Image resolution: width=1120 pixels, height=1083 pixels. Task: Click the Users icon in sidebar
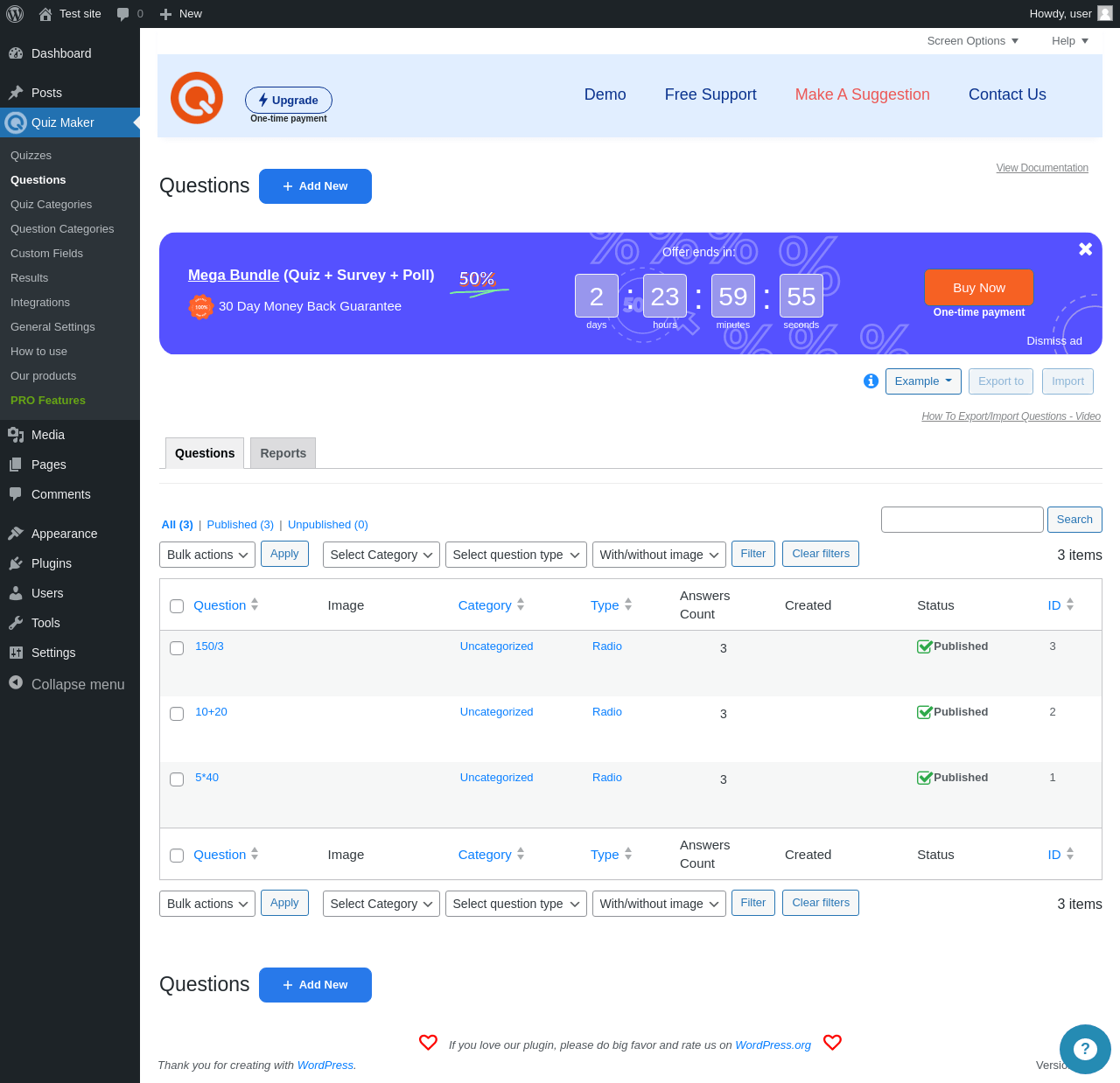16,593
